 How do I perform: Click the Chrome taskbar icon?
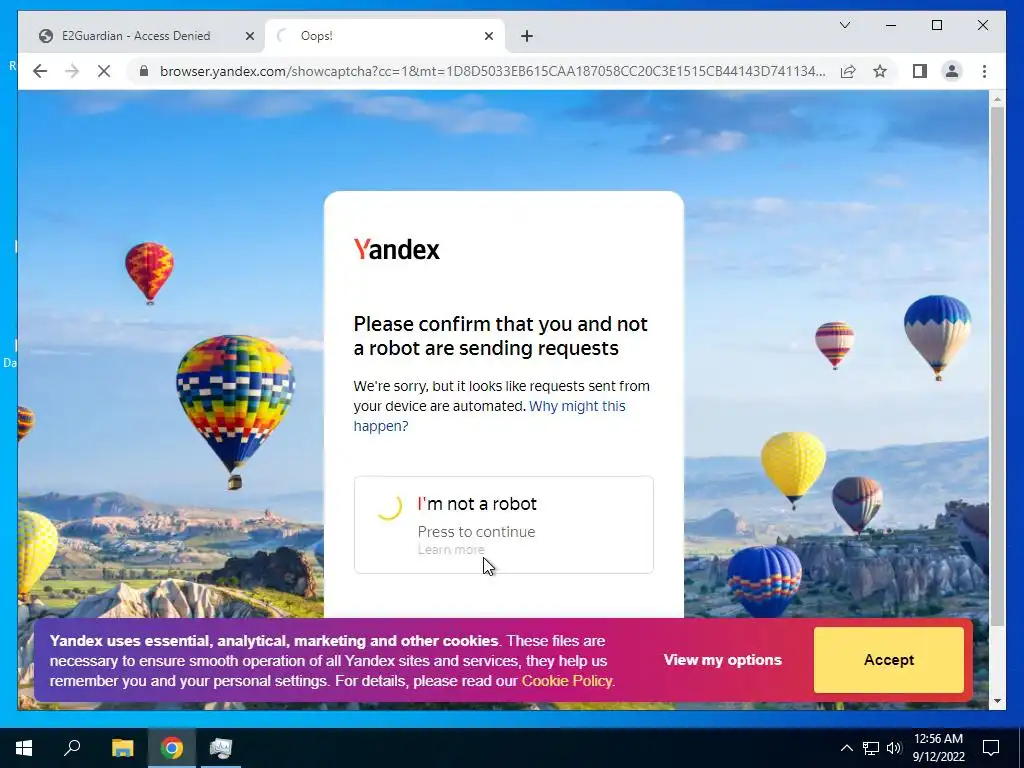172,748
